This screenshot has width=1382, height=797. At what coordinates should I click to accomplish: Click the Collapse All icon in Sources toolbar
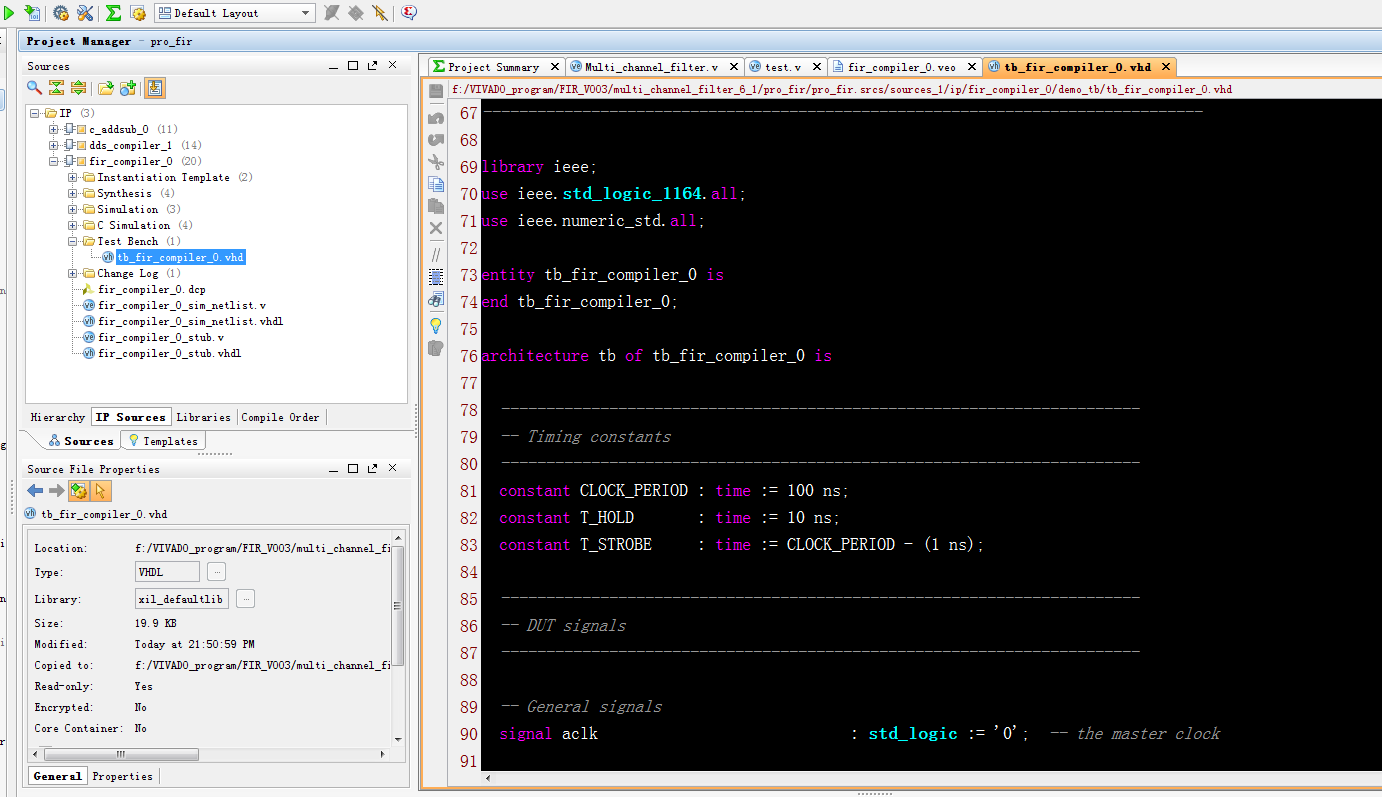(56, 88)
